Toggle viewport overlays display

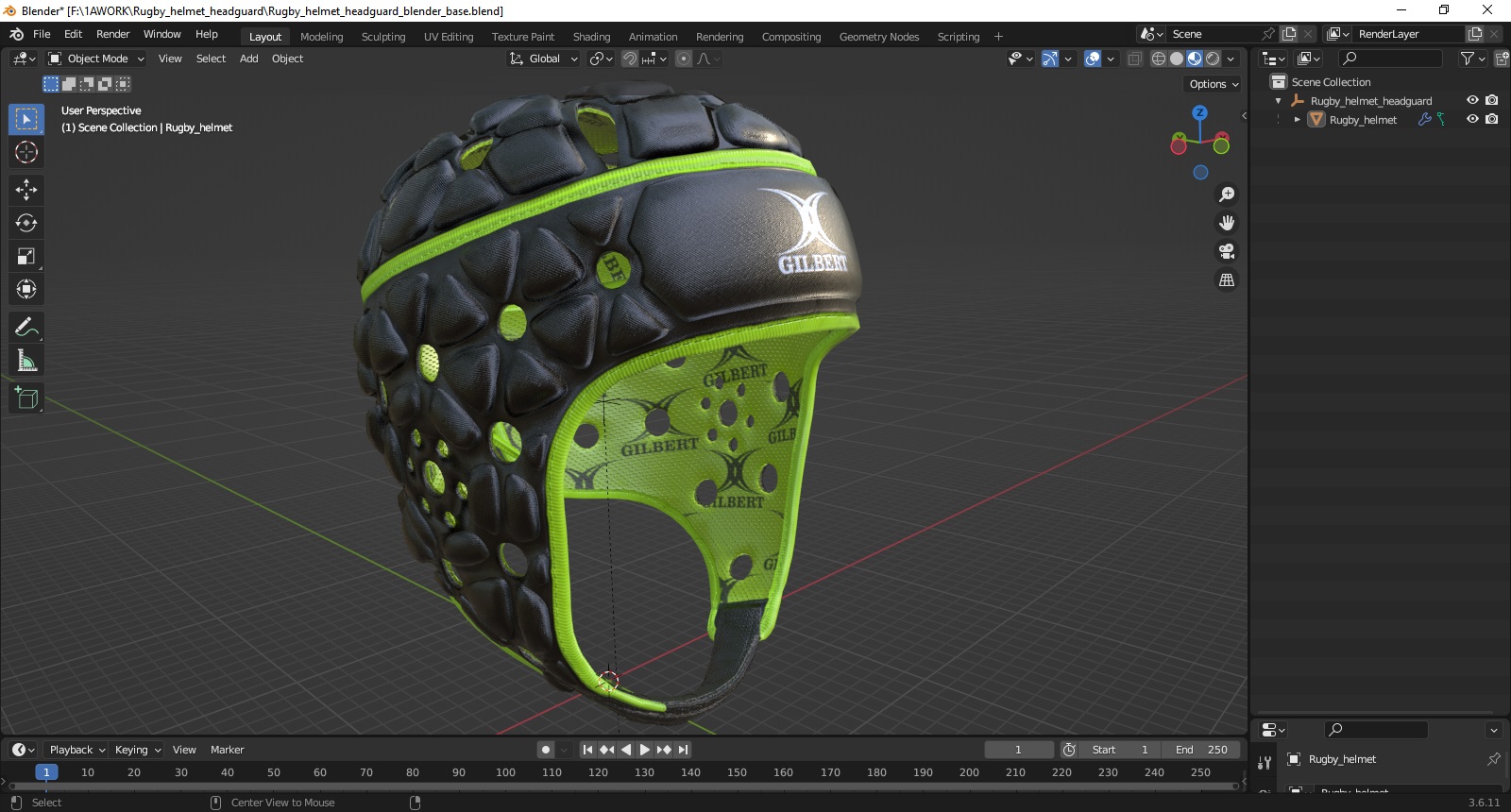1093,59
